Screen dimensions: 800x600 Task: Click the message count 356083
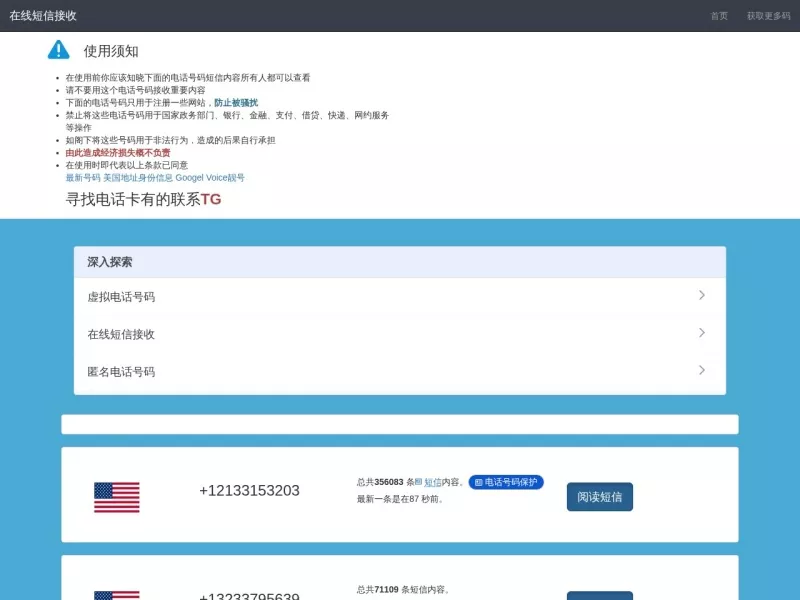pos(389,482)
